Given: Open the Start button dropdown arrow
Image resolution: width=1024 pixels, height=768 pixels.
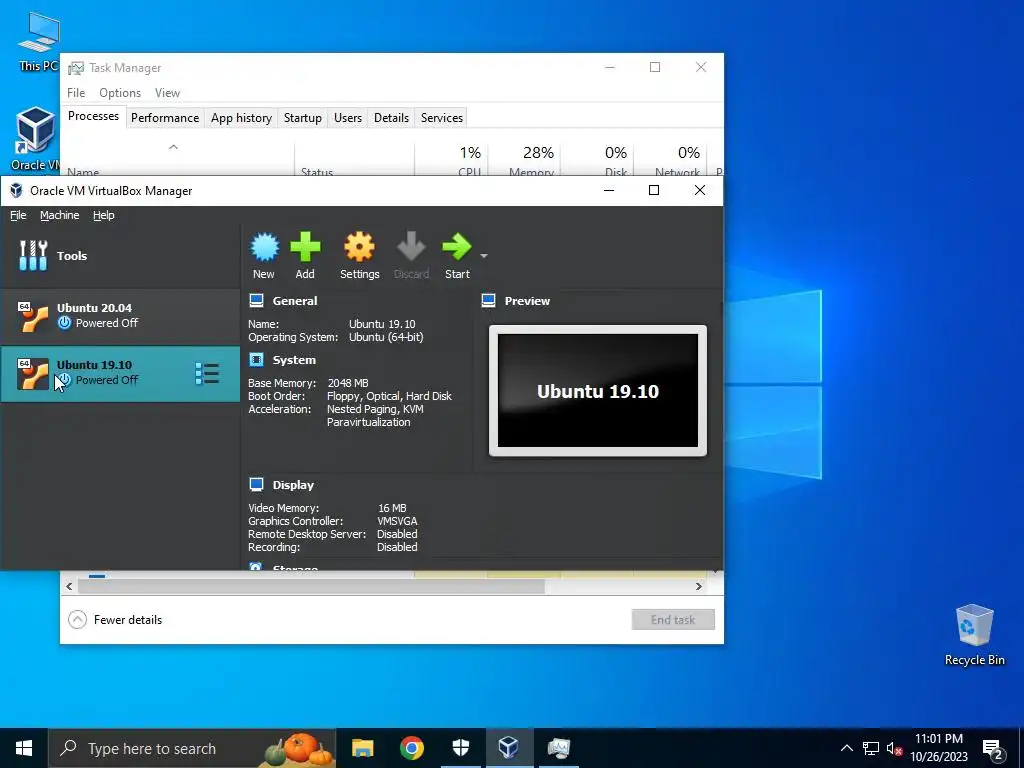Looking at the screenshot, I should pos(484,255).
